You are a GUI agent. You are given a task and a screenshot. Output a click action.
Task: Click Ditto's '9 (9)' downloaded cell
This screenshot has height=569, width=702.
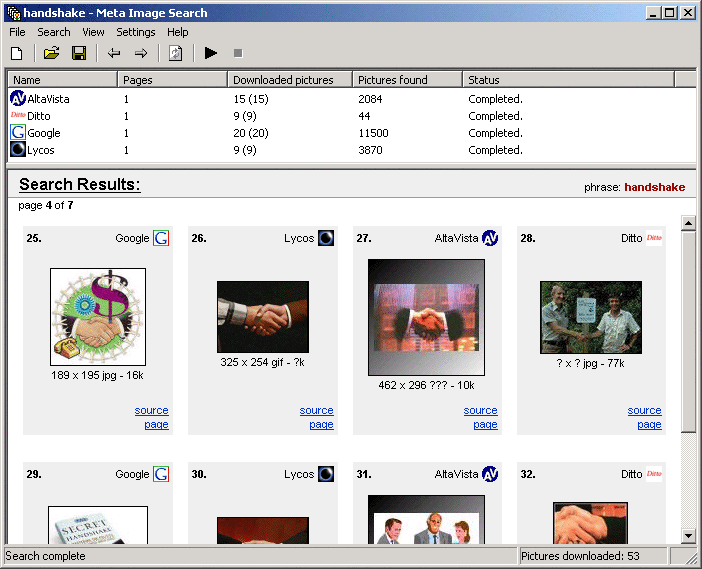point(245,116)
